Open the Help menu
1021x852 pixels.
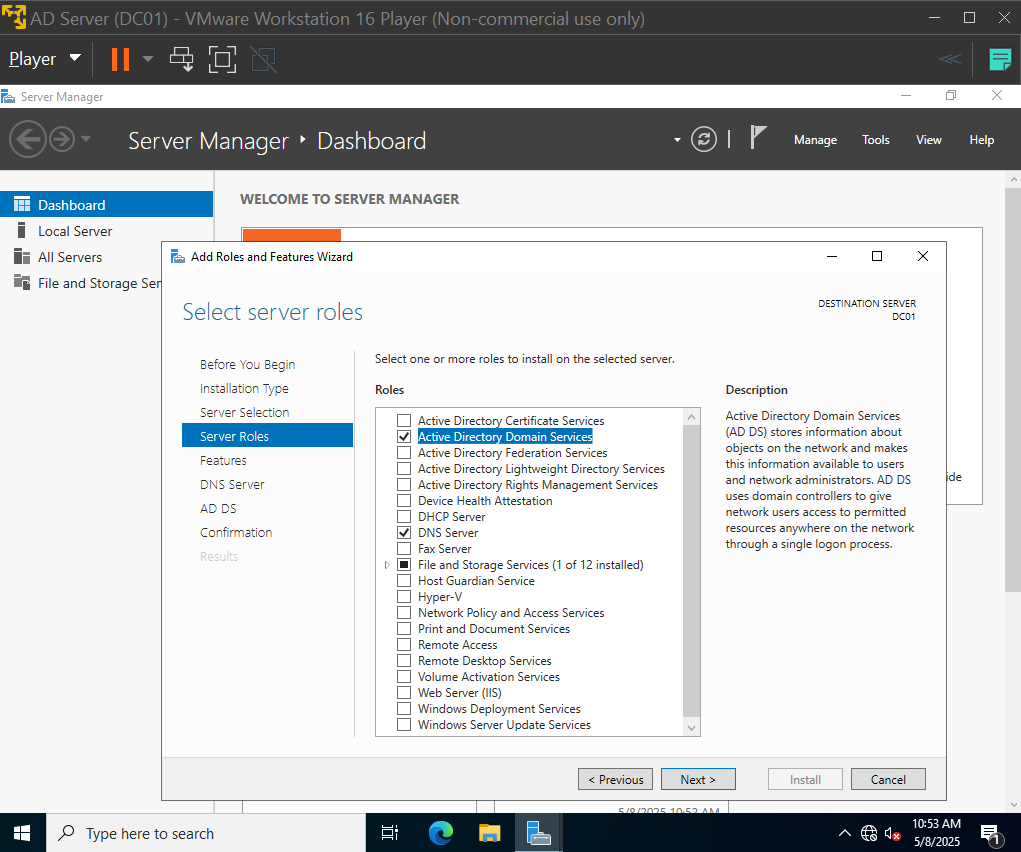click(981, 140)
